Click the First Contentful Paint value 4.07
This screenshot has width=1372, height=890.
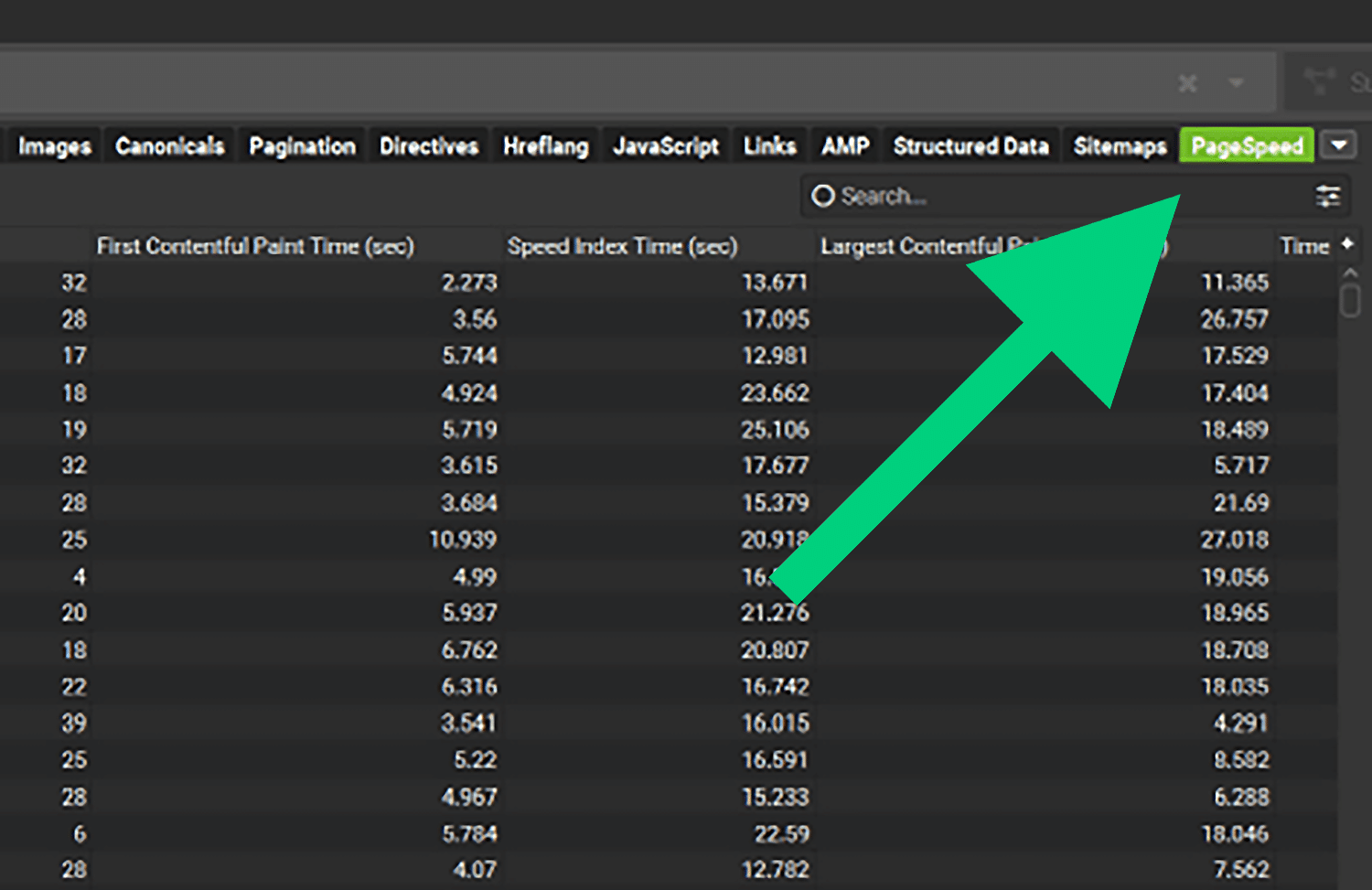(475, 869)
